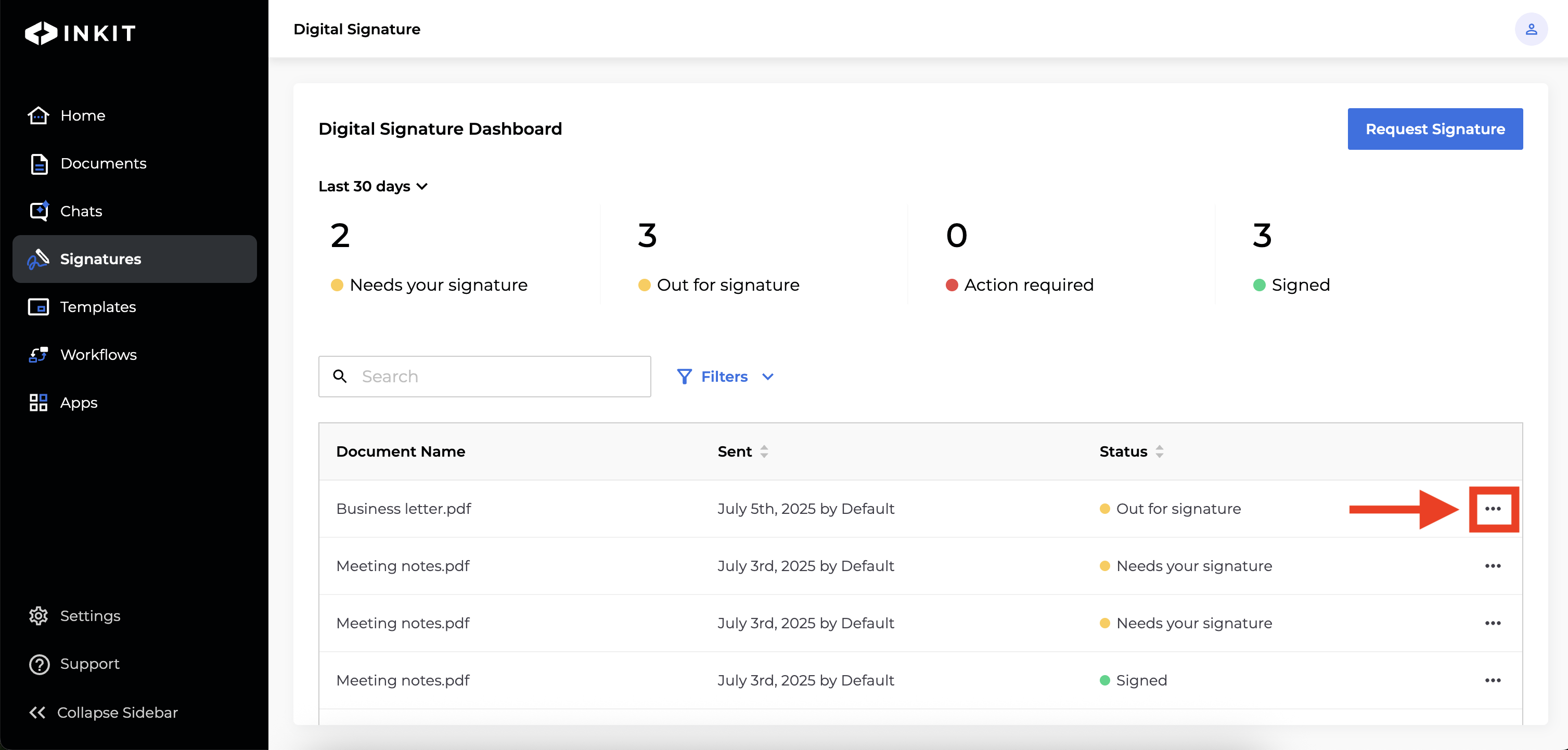This screenshot has height=750, width=1568.
Task: Click the Home house icon
Action: pos(38,115)
